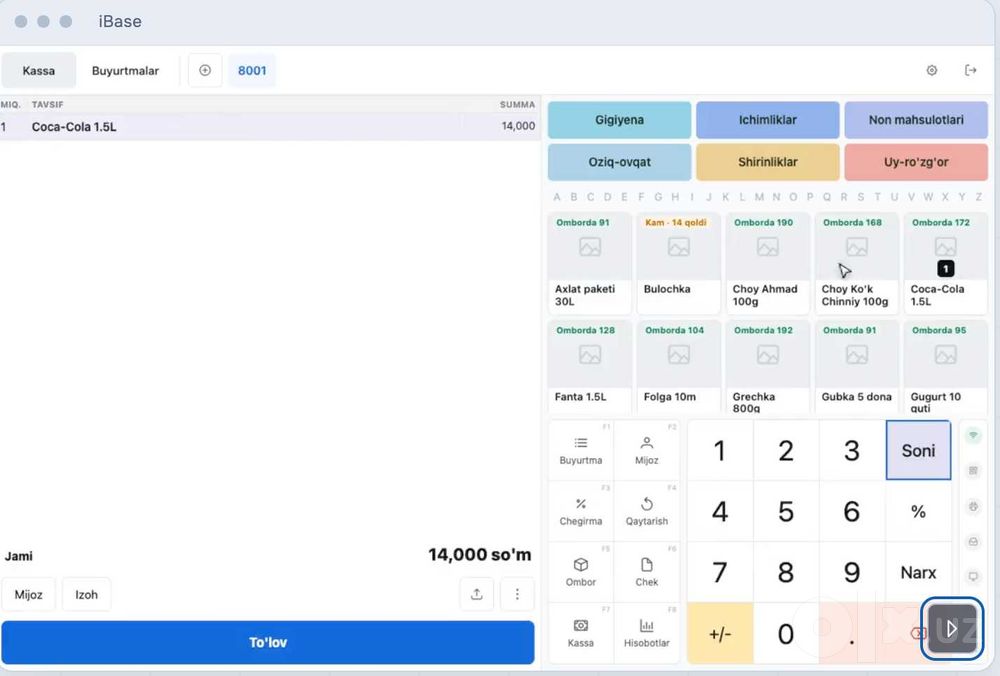Tap keypad digit 1
This screenshot has width=1000, height=676.
click(x=720, y=450)
